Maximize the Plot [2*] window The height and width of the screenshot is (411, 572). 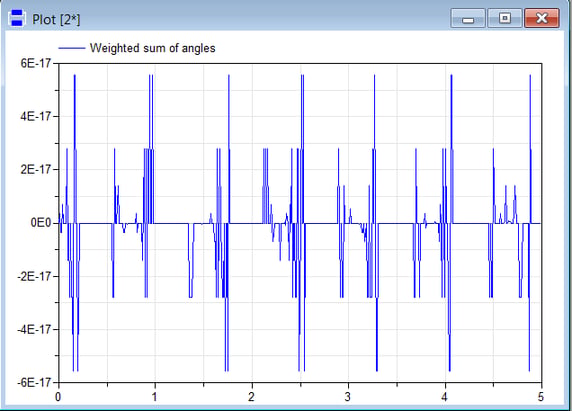[505, 18]
